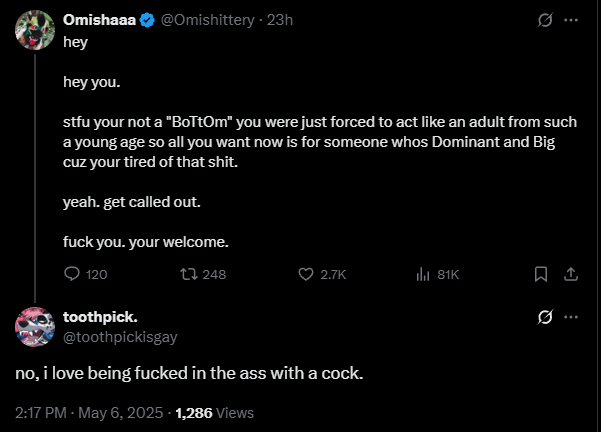Visit the @toothpickisgay handle

click(120, 337)
